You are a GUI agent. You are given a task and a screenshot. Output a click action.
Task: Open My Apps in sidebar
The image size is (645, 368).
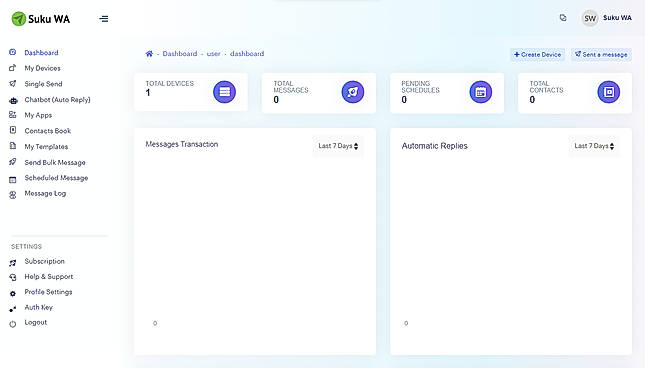[x=38, y=115]
